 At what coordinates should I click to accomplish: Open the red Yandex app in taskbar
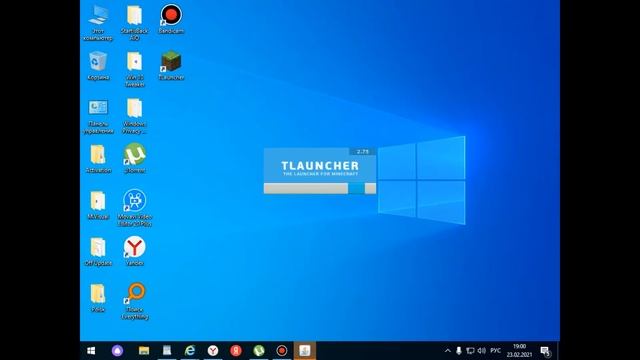coord(236,351)
